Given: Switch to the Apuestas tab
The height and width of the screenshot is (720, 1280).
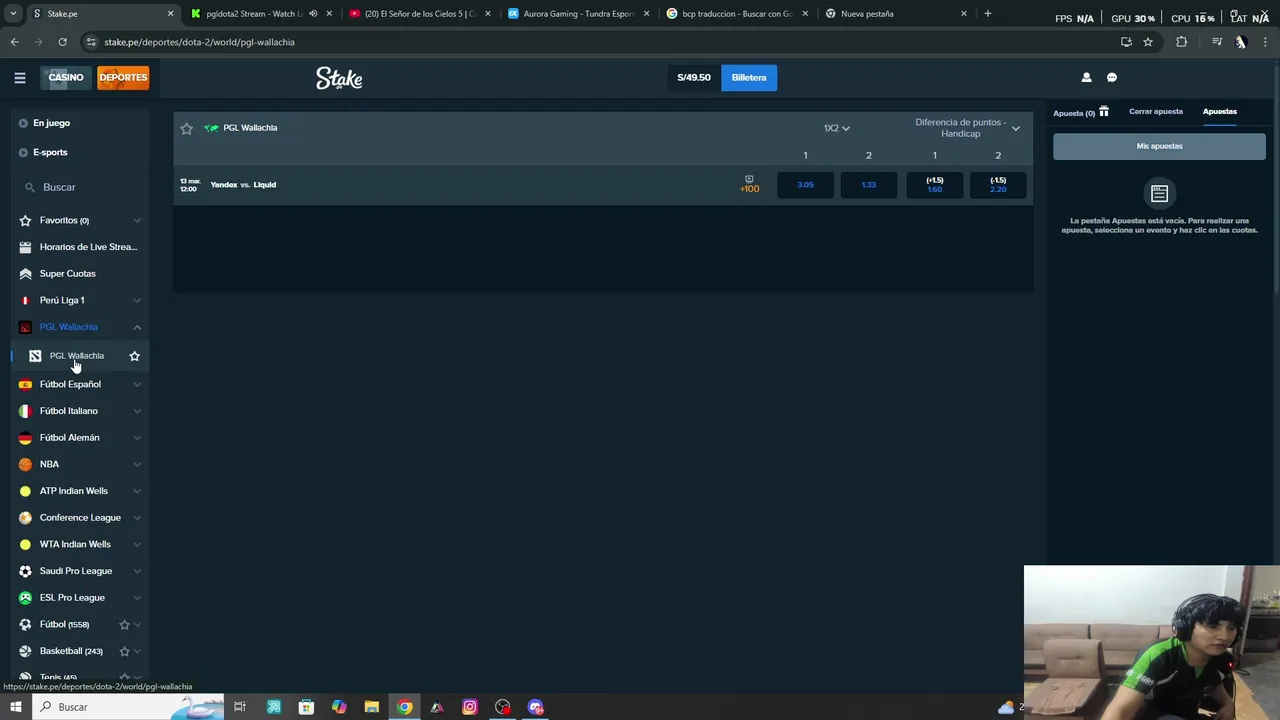Looking at the screenshot, I should (1220, 112).
